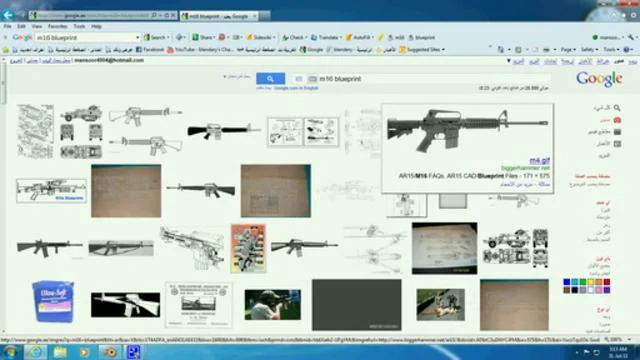
Task: Click the Google.com in English link
Action: 296,88
